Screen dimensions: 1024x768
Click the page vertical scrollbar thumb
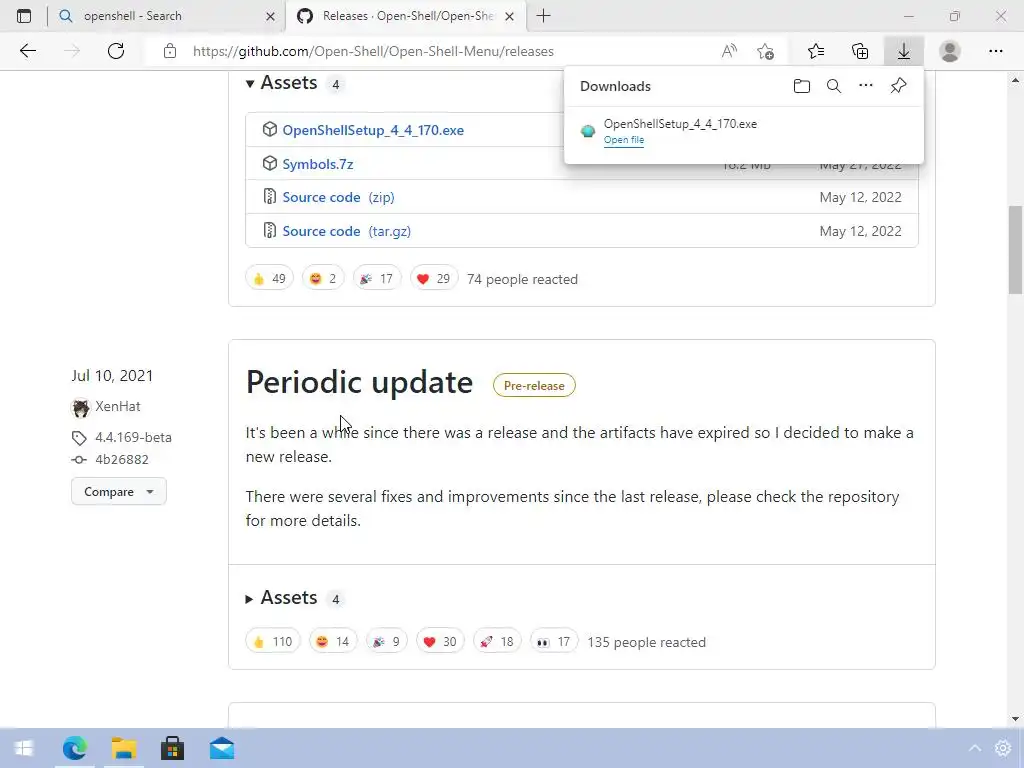(x=1015, y=250)
